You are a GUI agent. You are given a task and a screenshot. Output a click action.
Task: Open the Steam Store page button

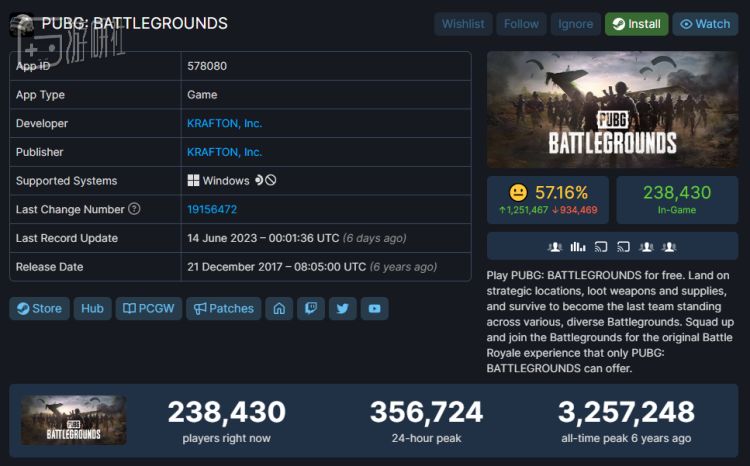point(39,309)
